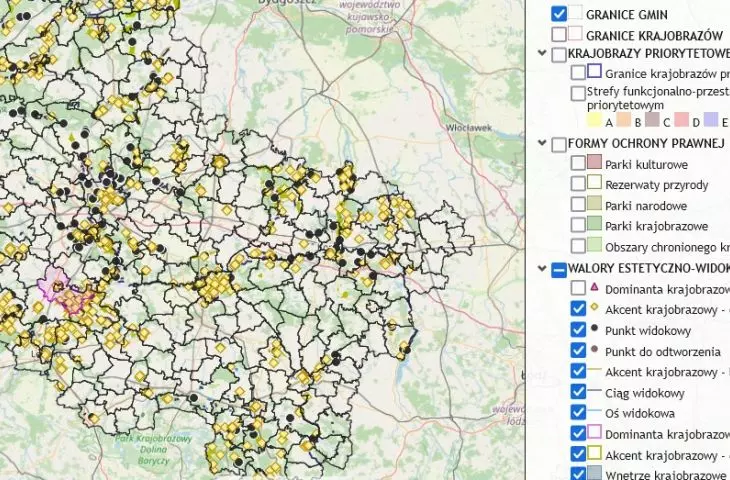
Task: Click the Parki narodowe legend swatch
Action: pyautogui.click(x=594, y=203)
